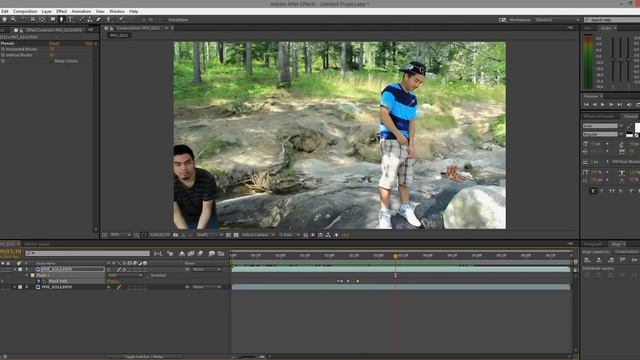640x360 pixels.
Task: Click All Caps button in Character panel
Action: (611, 191)
